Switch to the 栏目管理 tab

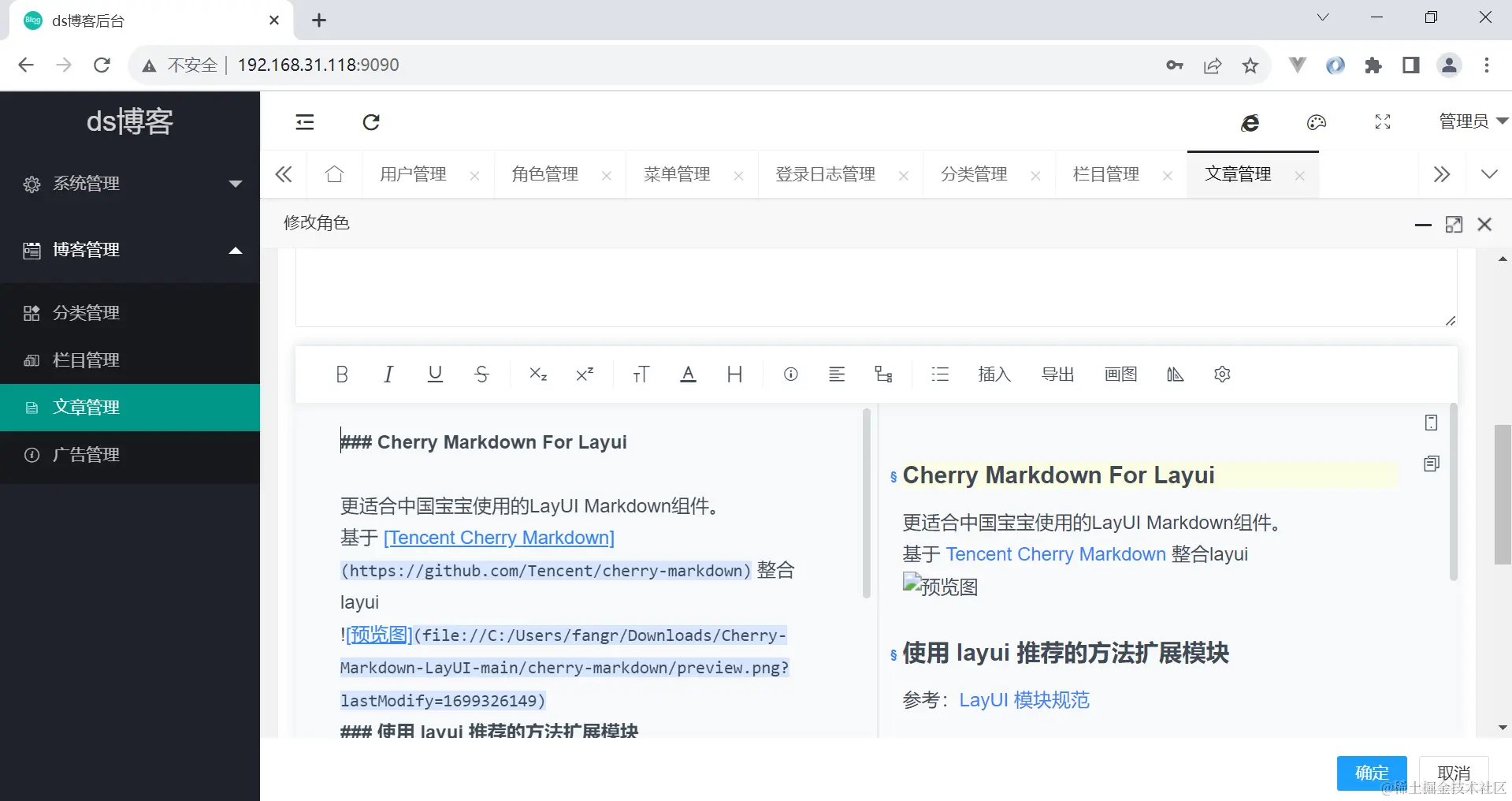coord(1106,174)
